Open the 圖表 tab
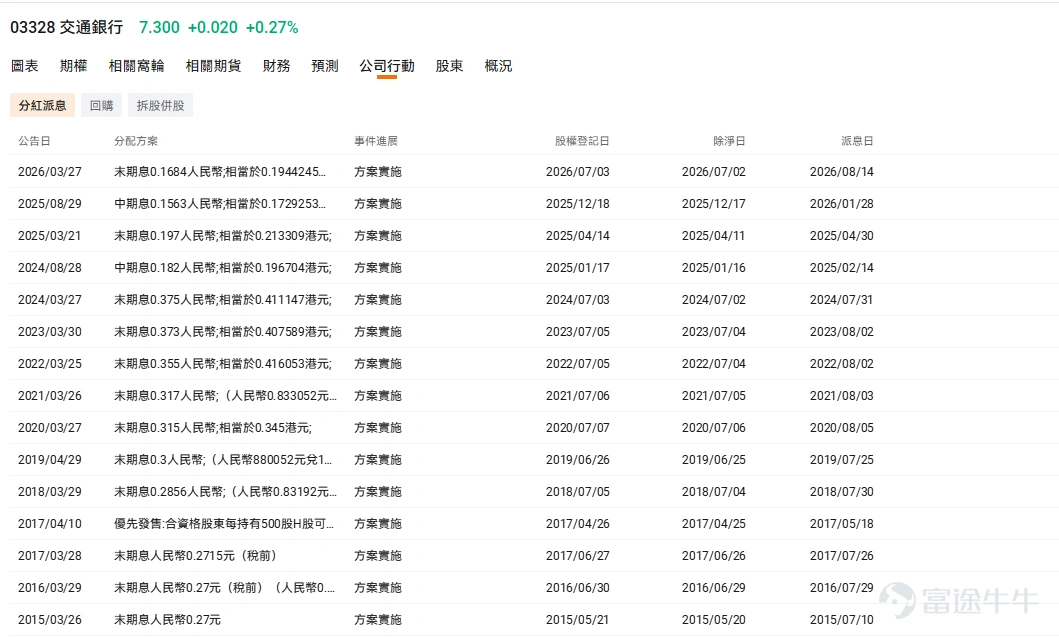This screenshot has width=1059, height=637. (25, 66)
